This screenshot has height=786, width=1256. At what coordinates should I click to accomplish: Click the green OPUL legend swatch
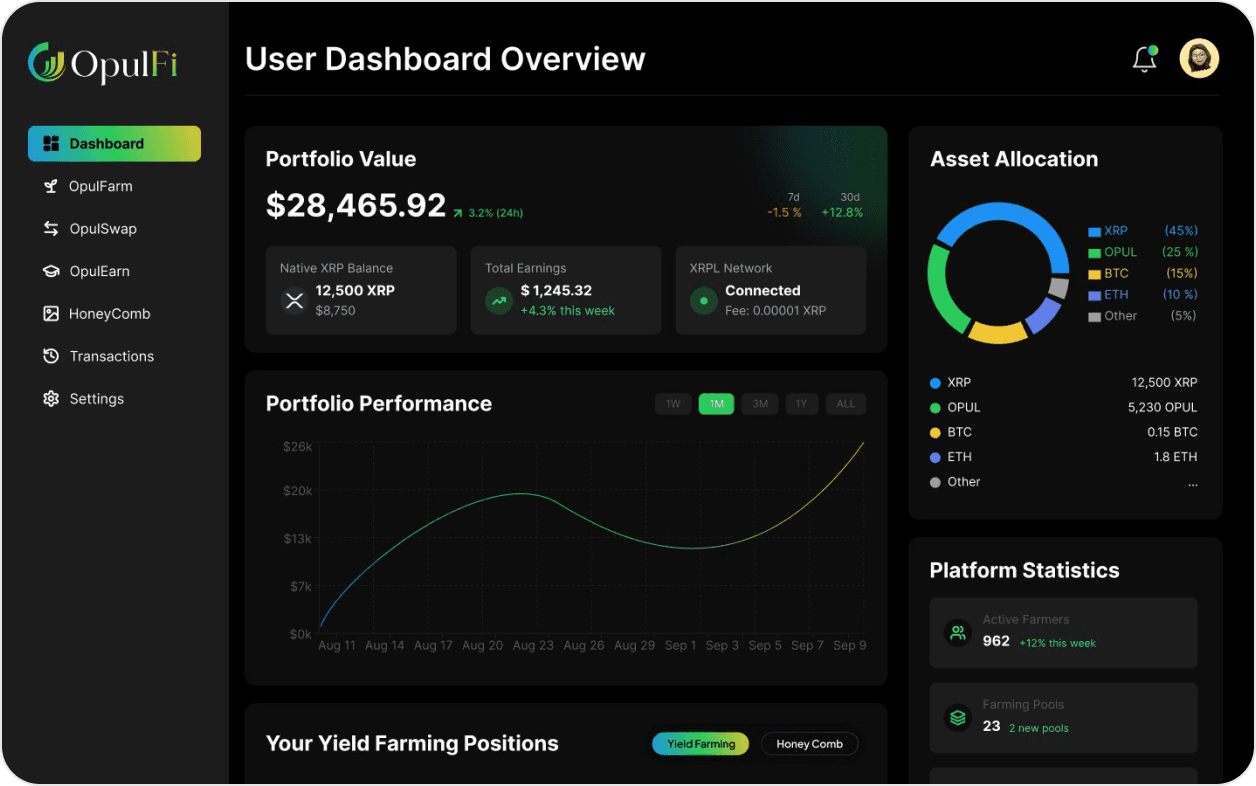pyautogui.click(x=1094, y=253)
